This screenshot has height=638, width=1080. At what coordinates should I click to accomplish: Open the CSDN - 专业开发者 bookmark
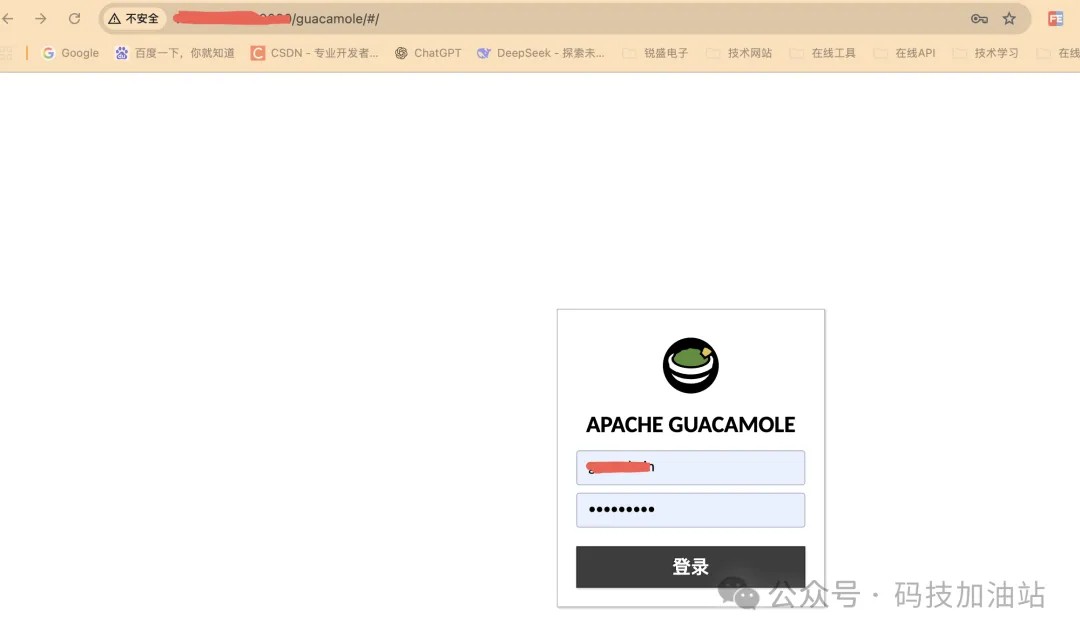coord(315,53)
